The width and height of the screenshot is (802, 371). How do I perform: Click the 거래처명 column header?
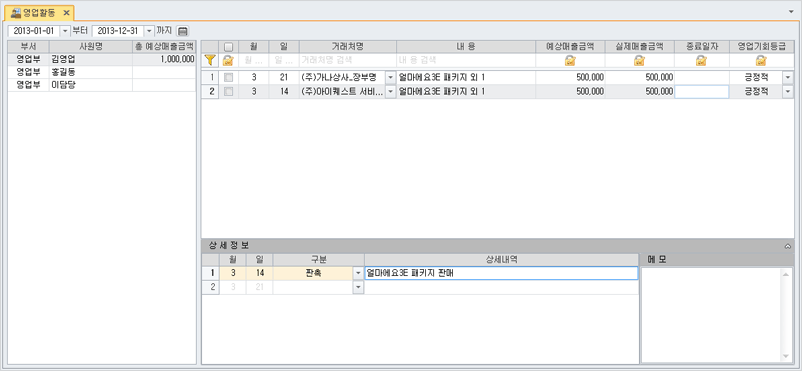[x=348, y=47]
